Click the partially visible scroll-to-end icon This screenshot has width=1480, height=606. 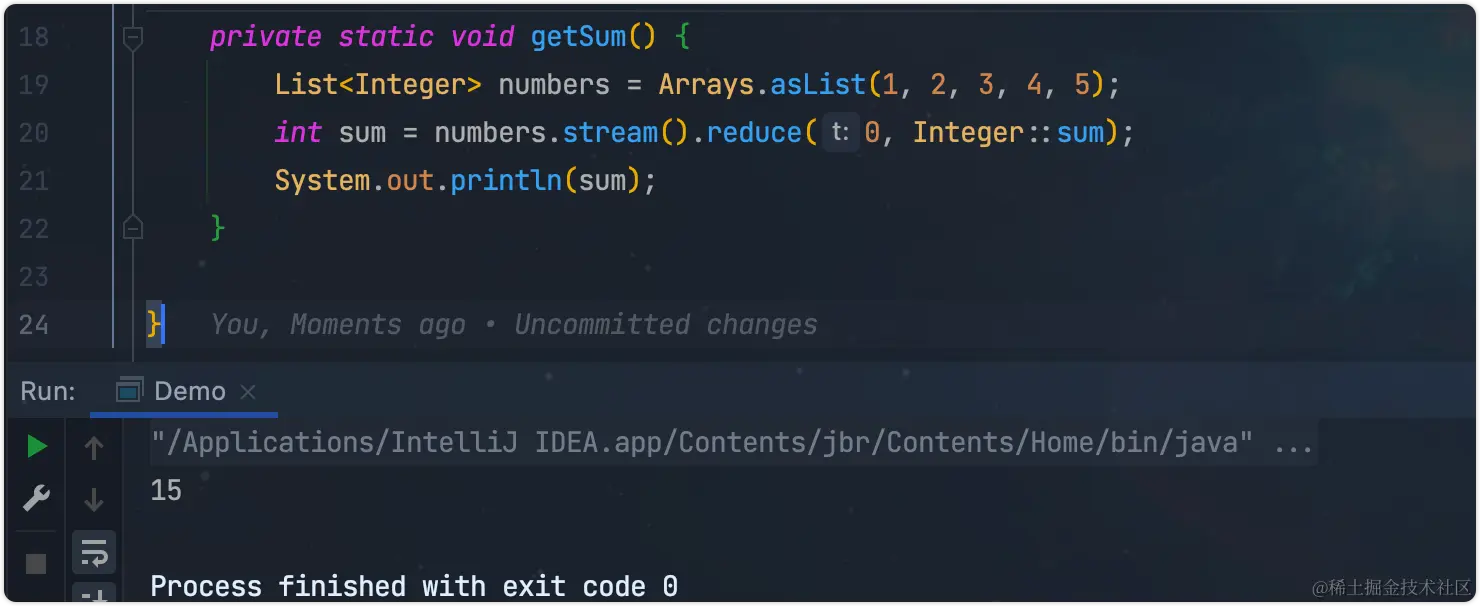click(x=94, y=595)
